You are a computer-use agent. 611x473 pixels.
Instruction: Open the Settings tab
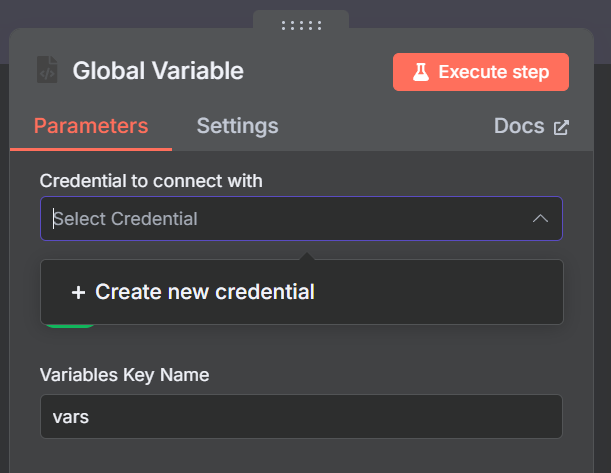click(x=237, y=126)
